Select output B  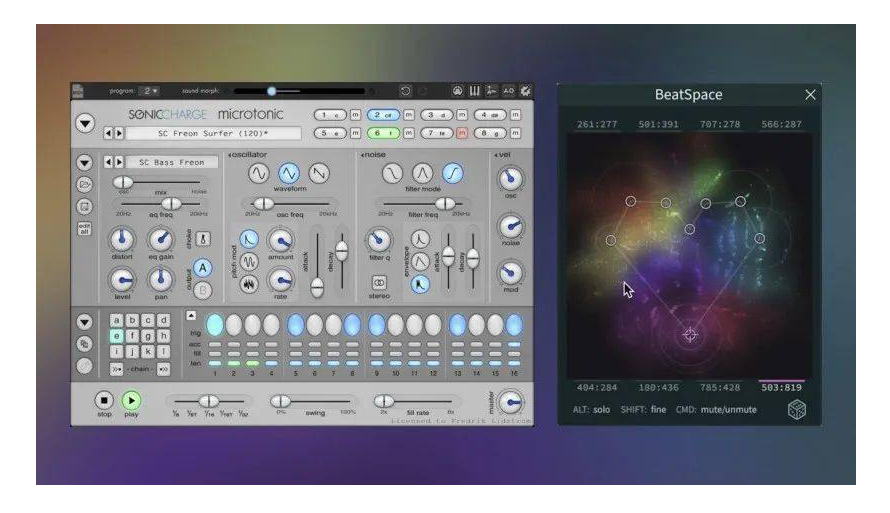pos(203,290)
